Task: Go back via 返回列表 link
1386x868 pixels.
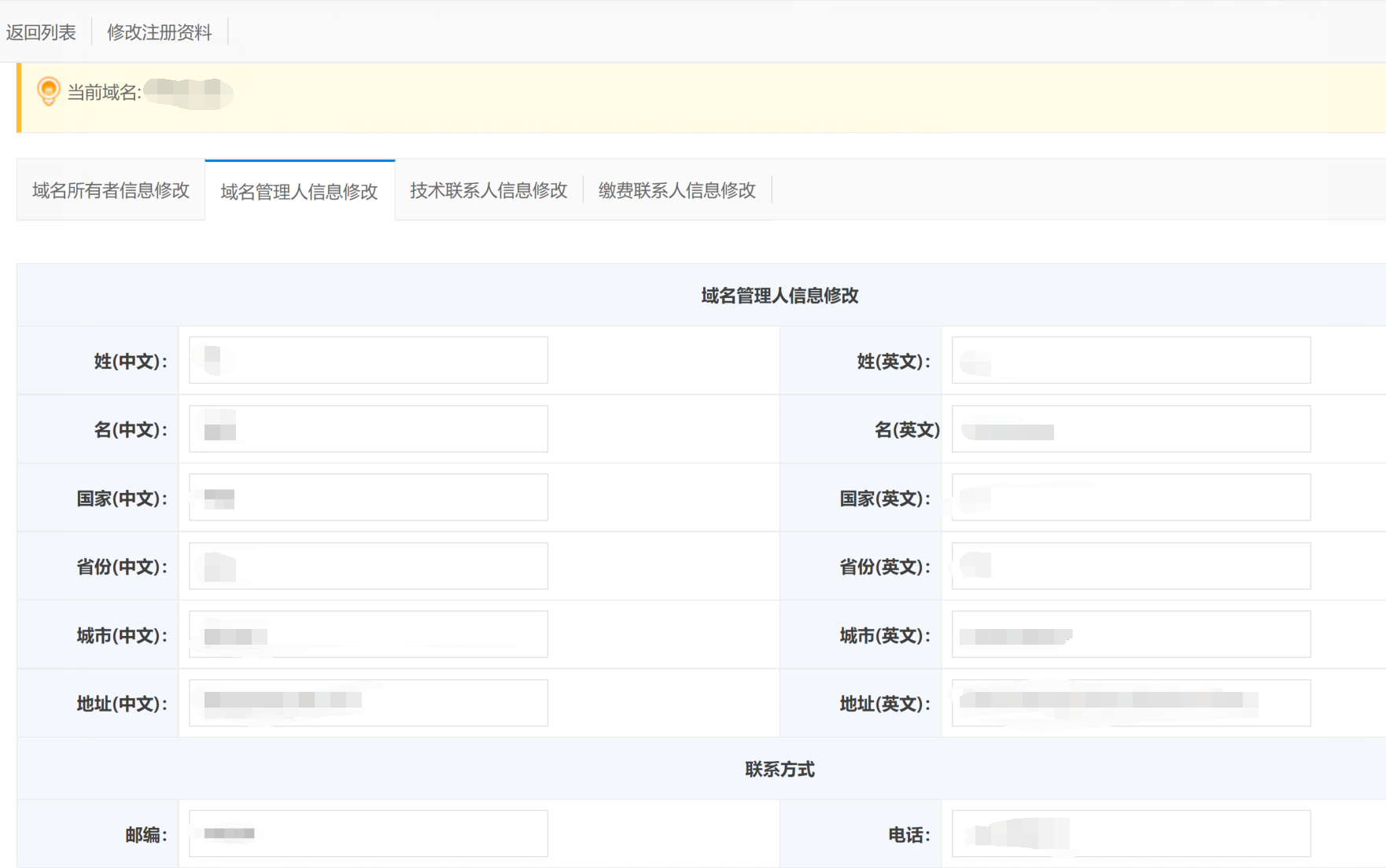Action: [41, 32]
